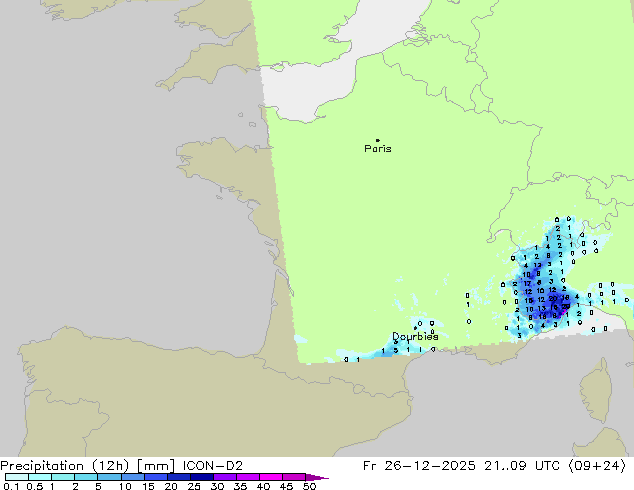Pick the 0.1–0.5 mm legend swatch
Screen dimensions: 634x490
click(17, 477)
